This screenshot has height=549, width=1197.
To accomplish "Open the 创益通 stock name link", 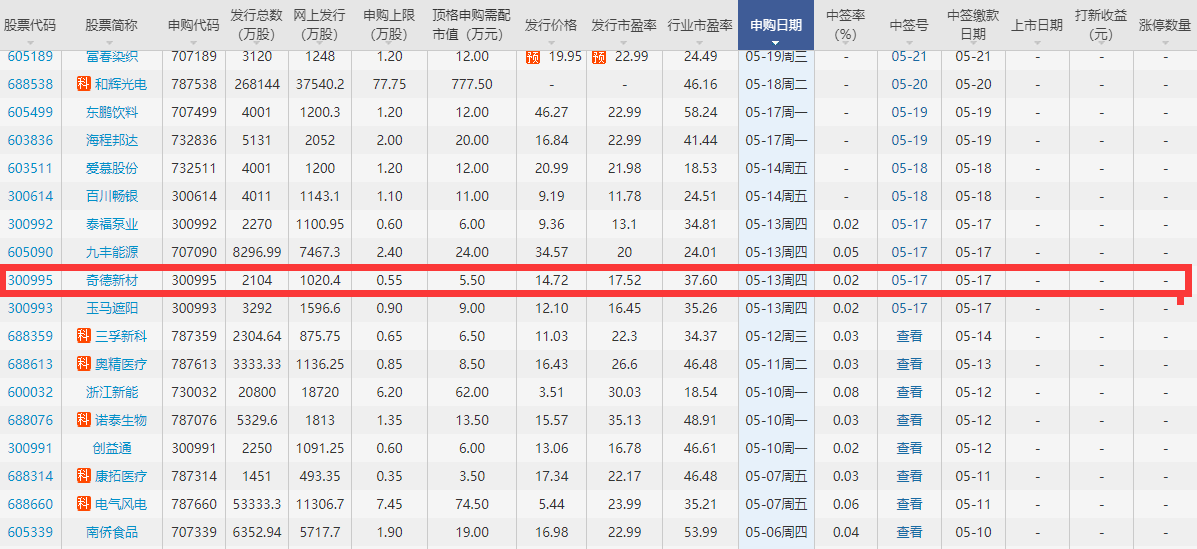I will [112, 448].
